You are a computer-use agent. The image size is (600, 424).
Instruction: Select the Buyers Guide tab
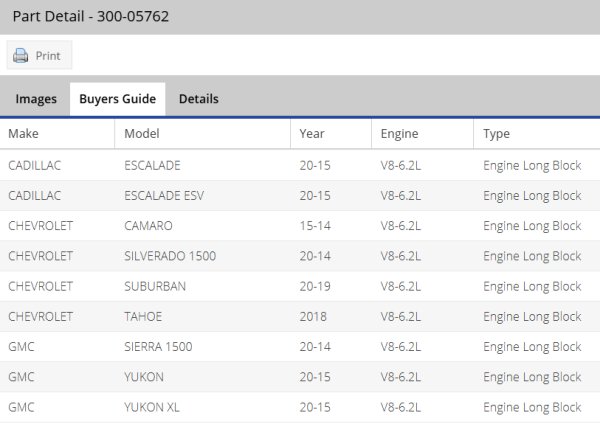point(117,99)
